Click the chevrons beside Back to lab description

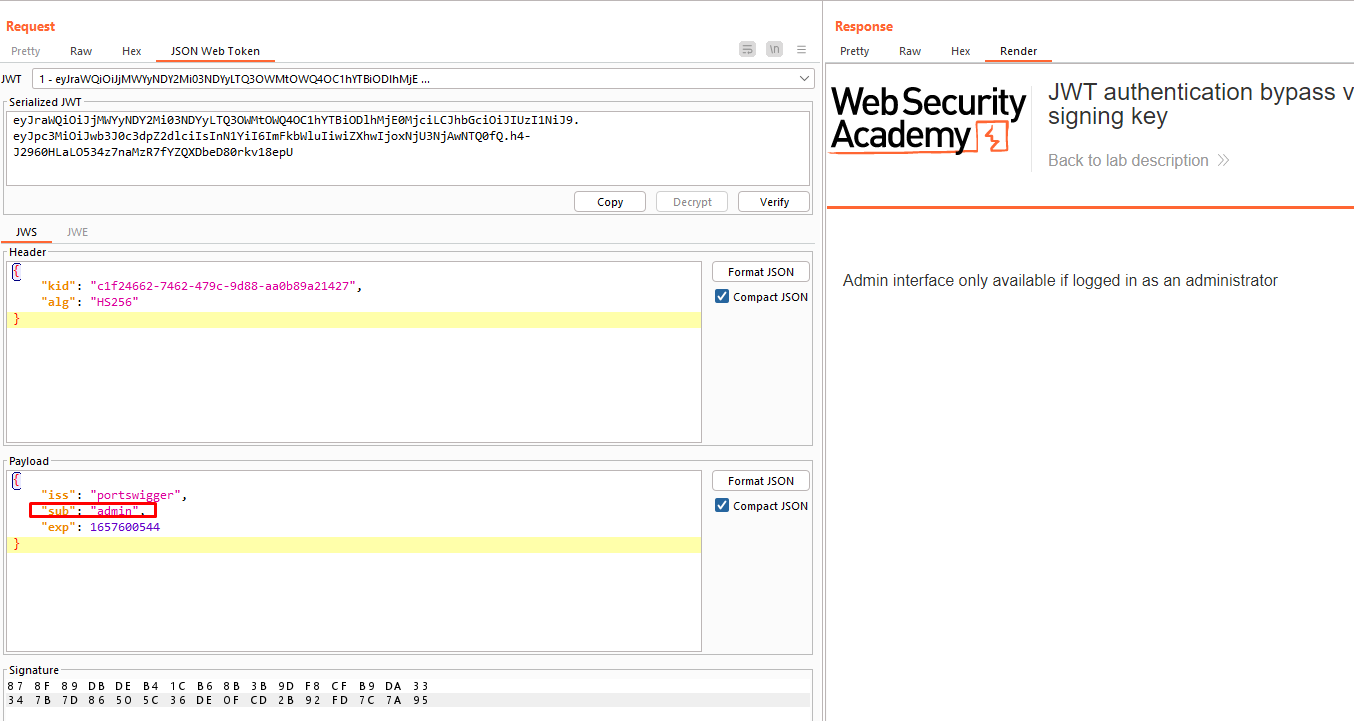1223,161
